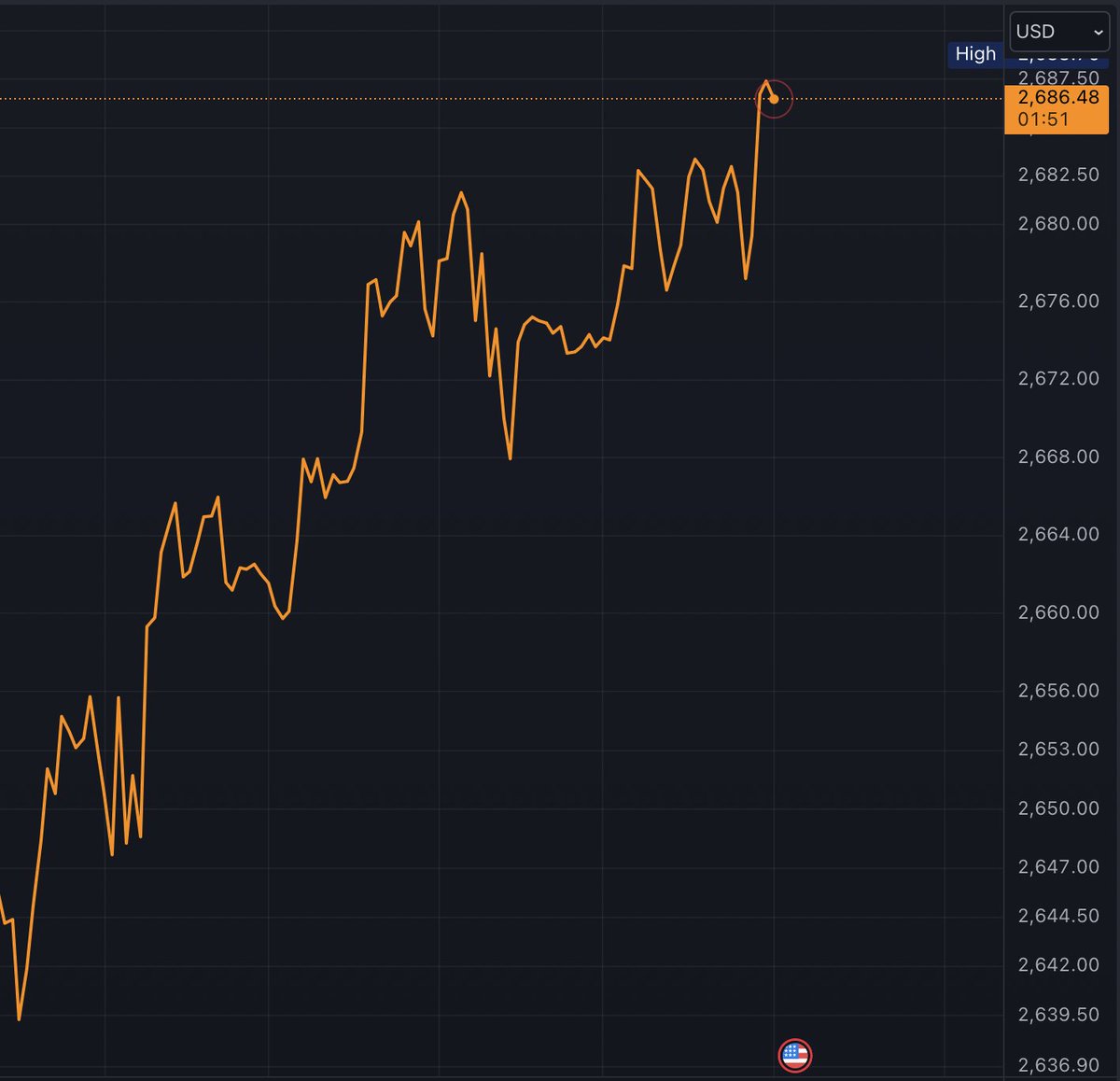Click the 2,653.00 price axis label
This screenshot has width=1120, height=1081.
1058,749
